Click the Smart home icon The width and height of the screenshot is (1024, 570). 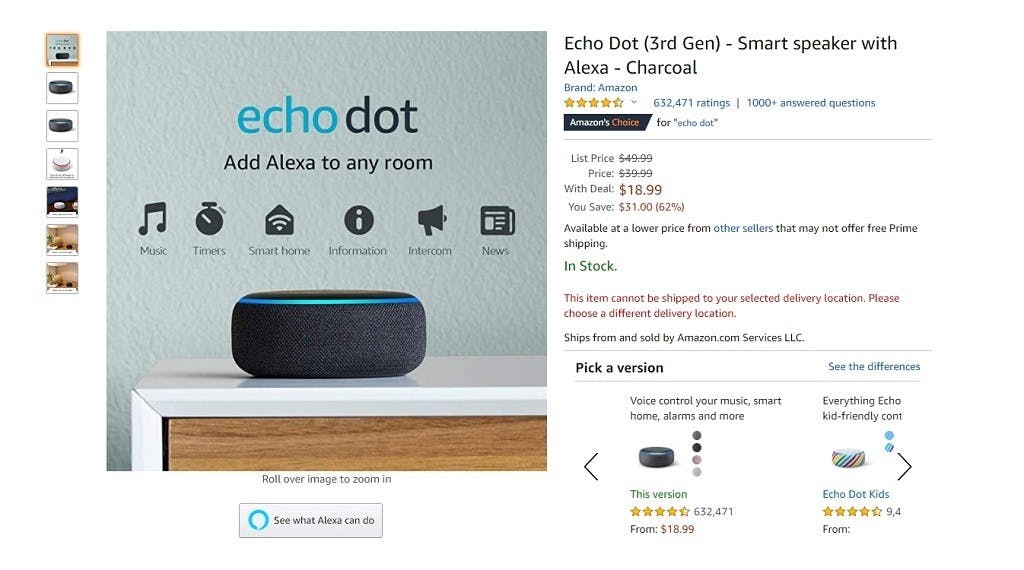280,220
